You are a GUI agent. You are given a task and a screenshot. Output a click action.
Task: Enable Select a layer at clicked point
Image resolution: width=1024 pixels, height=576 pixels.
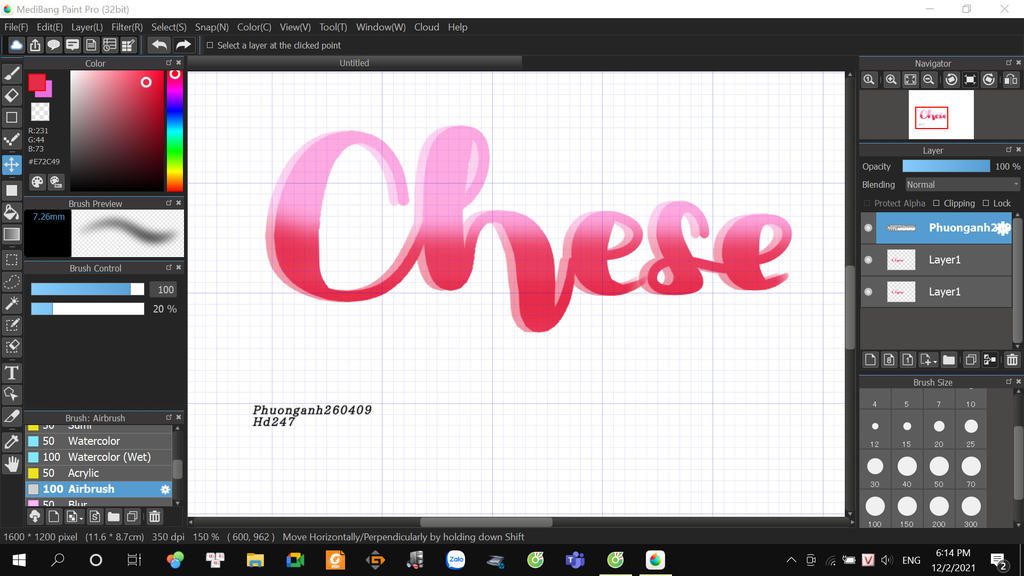pyautogui.click(x=210, y=45)
